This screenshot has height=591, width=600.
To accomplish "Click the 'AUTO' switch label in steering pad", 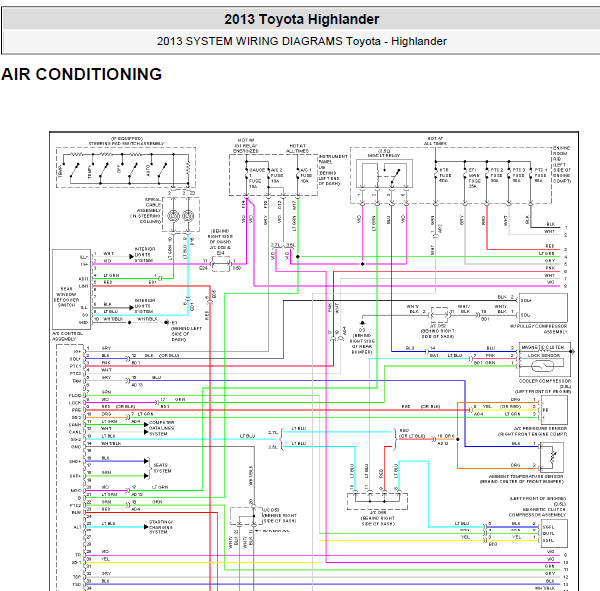I will click(148, 170).
